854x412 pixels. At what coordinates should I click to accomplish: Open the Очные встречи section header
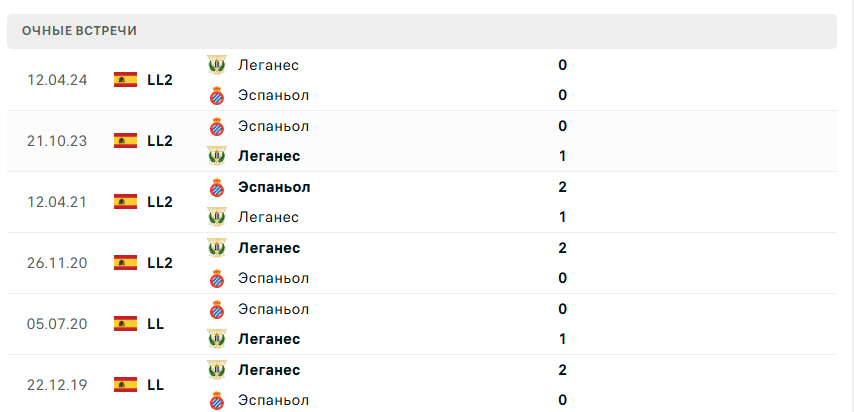tap(80, 31)
